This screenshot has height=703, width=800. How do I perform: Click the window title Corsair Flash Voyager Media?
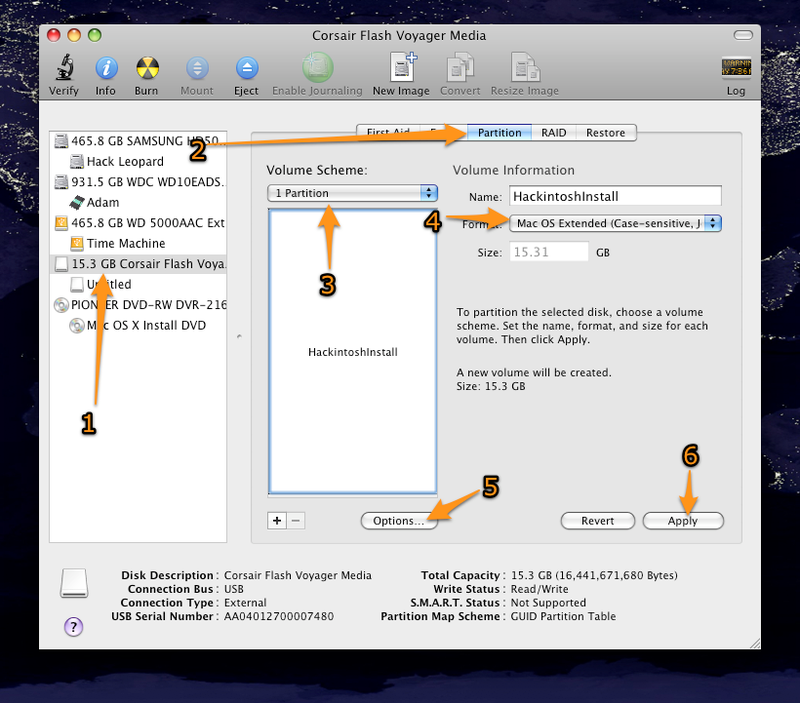click(x=399, y=35)
